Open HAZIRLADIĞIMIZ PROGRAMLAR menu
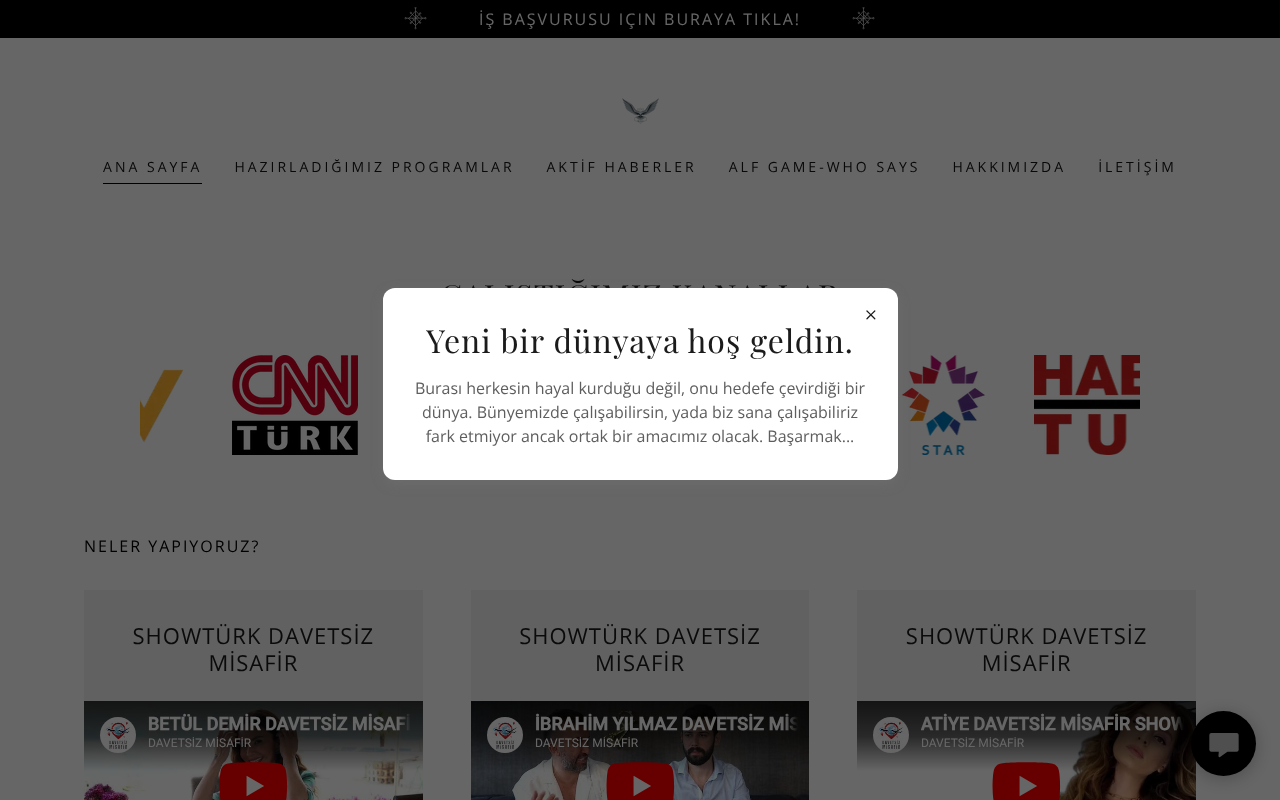 [x=374, y=167]
